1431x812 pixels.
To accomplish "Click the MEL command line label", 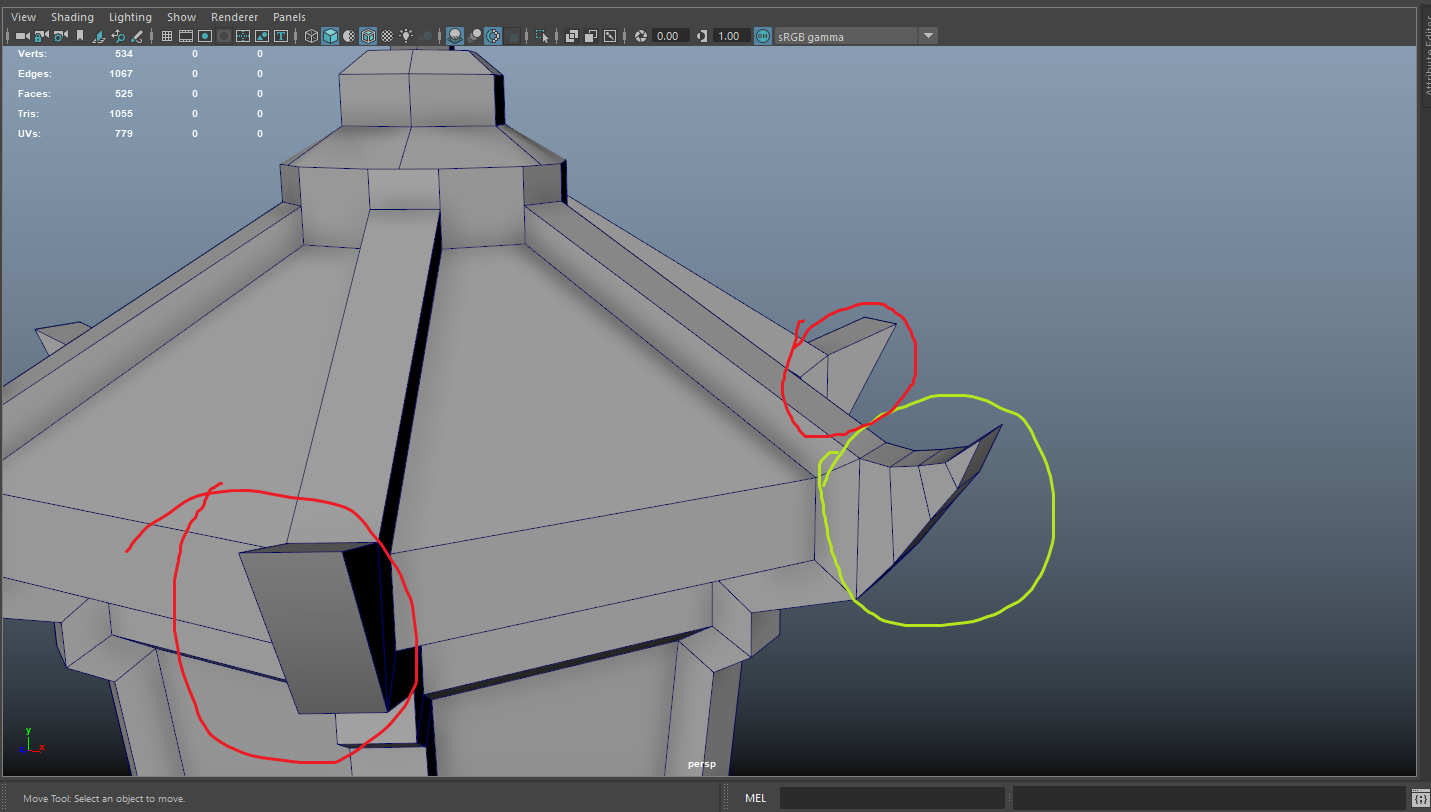I will (755, 797).
